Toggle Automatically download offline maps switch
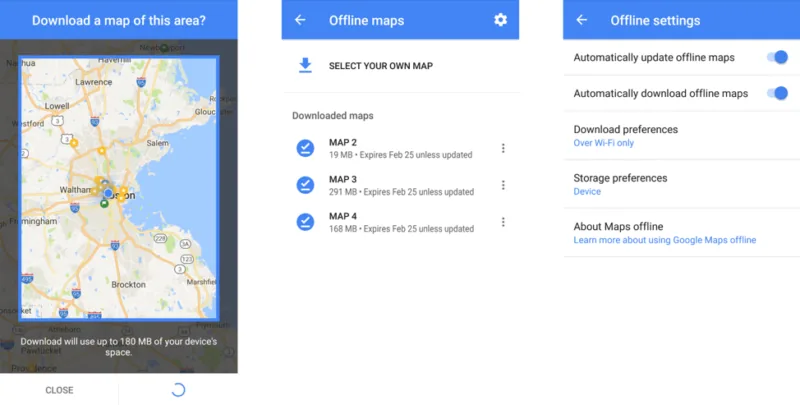The image size is (800, 405). pyautogui.click(x=778, y=93)
